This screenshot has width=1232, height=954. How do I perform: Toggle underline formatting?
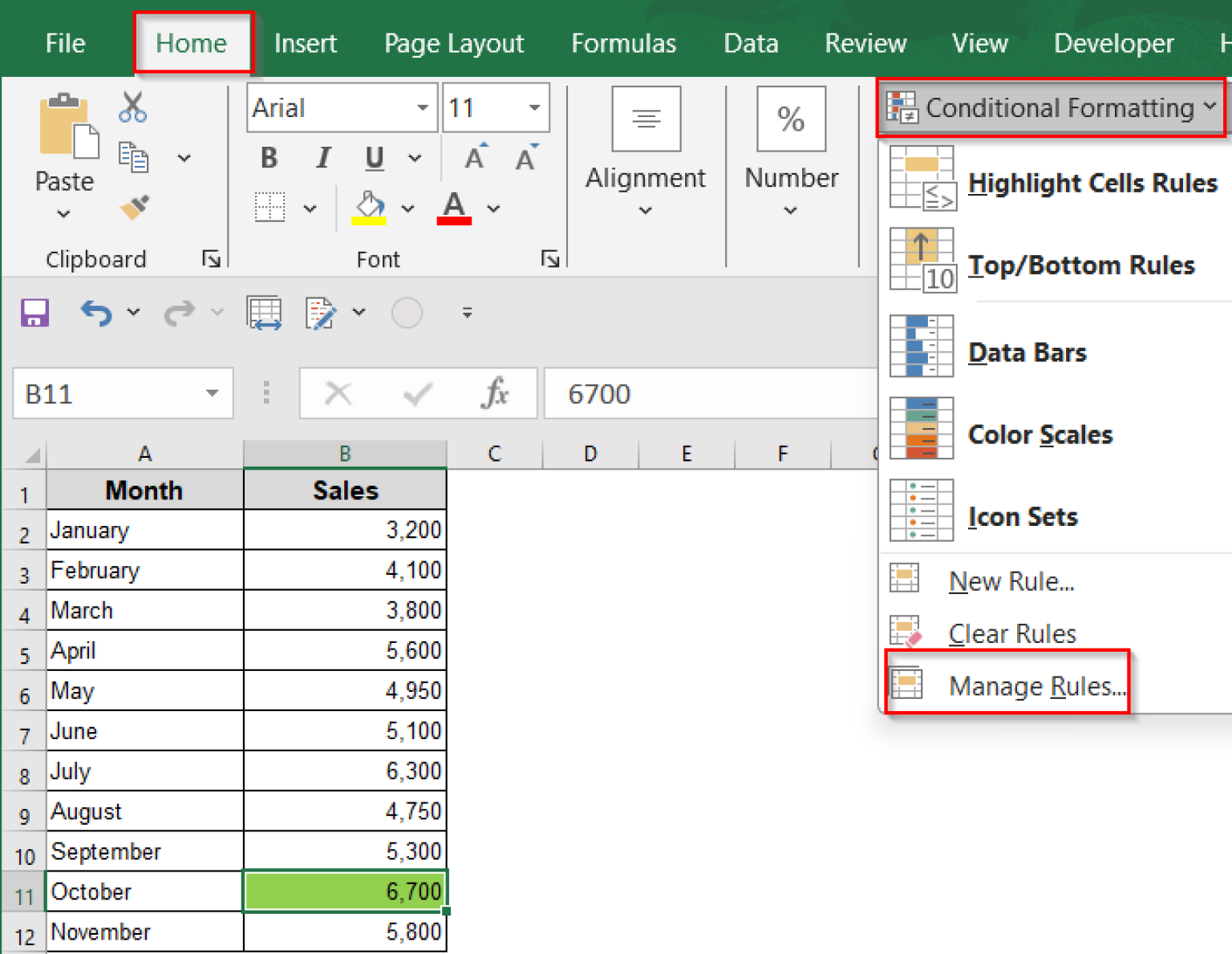click(373, 158)
